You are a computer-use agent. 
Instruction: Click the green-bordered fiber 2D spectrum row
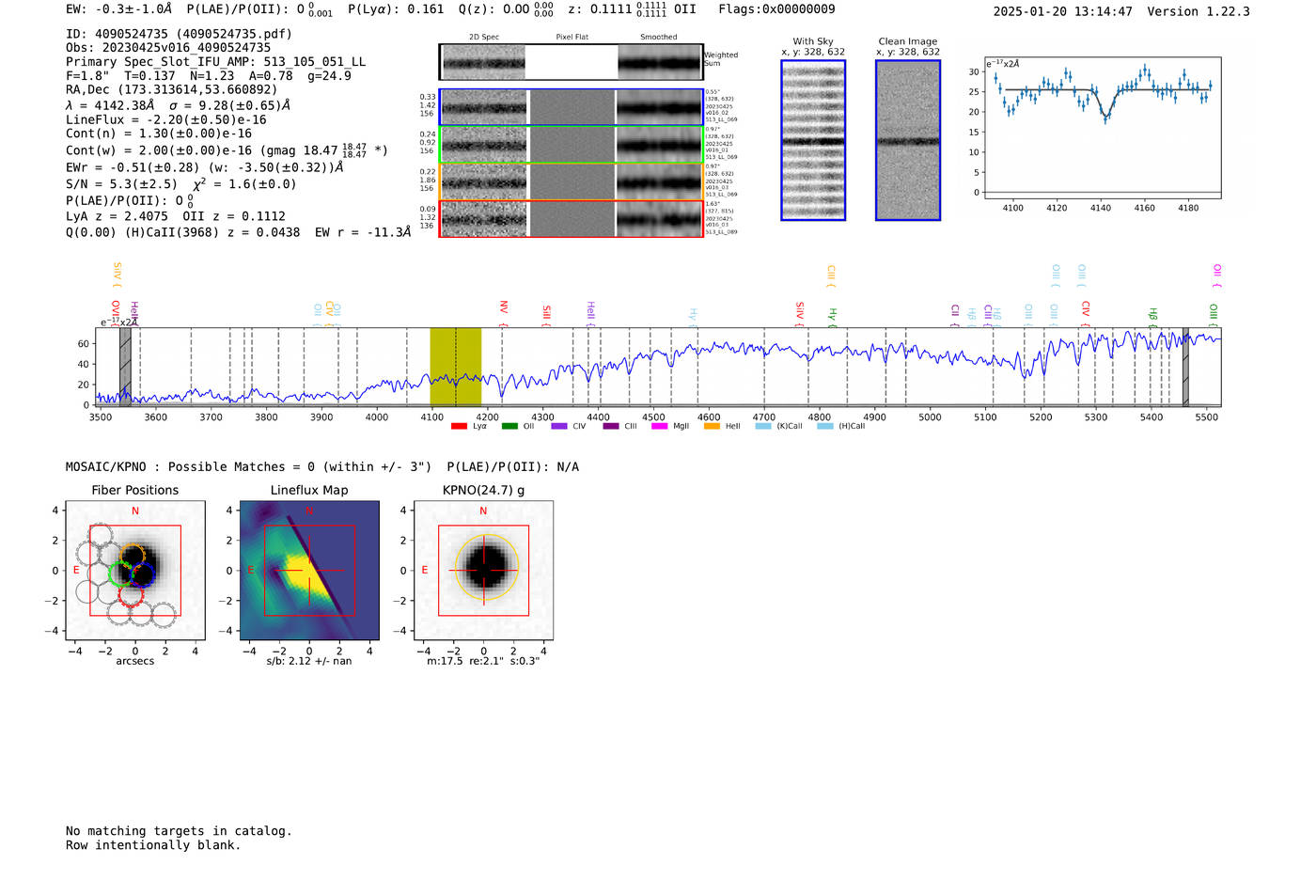(572, 145)
